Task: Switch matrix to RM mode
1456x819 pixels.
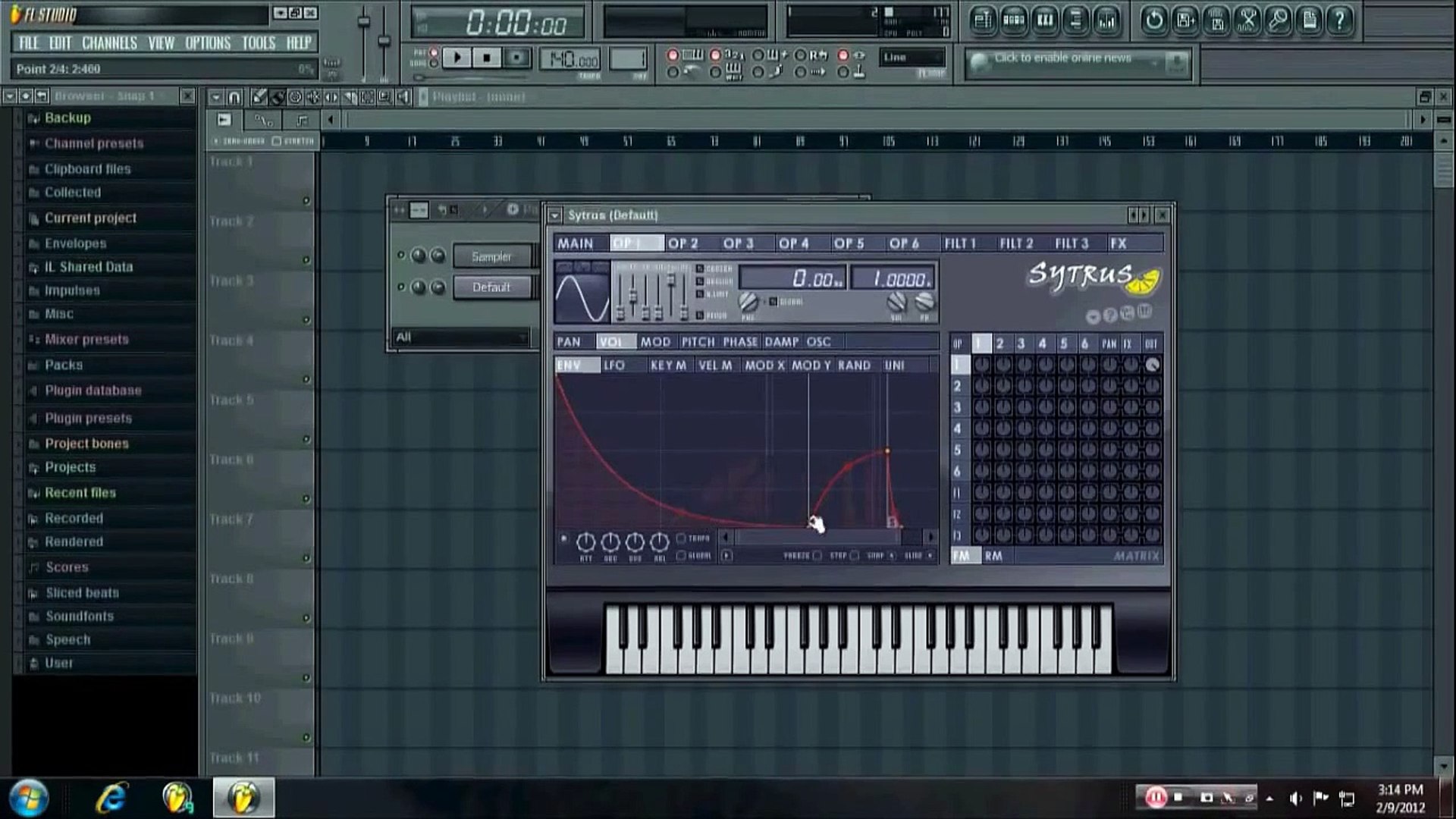Action: (x=993, y=556)
